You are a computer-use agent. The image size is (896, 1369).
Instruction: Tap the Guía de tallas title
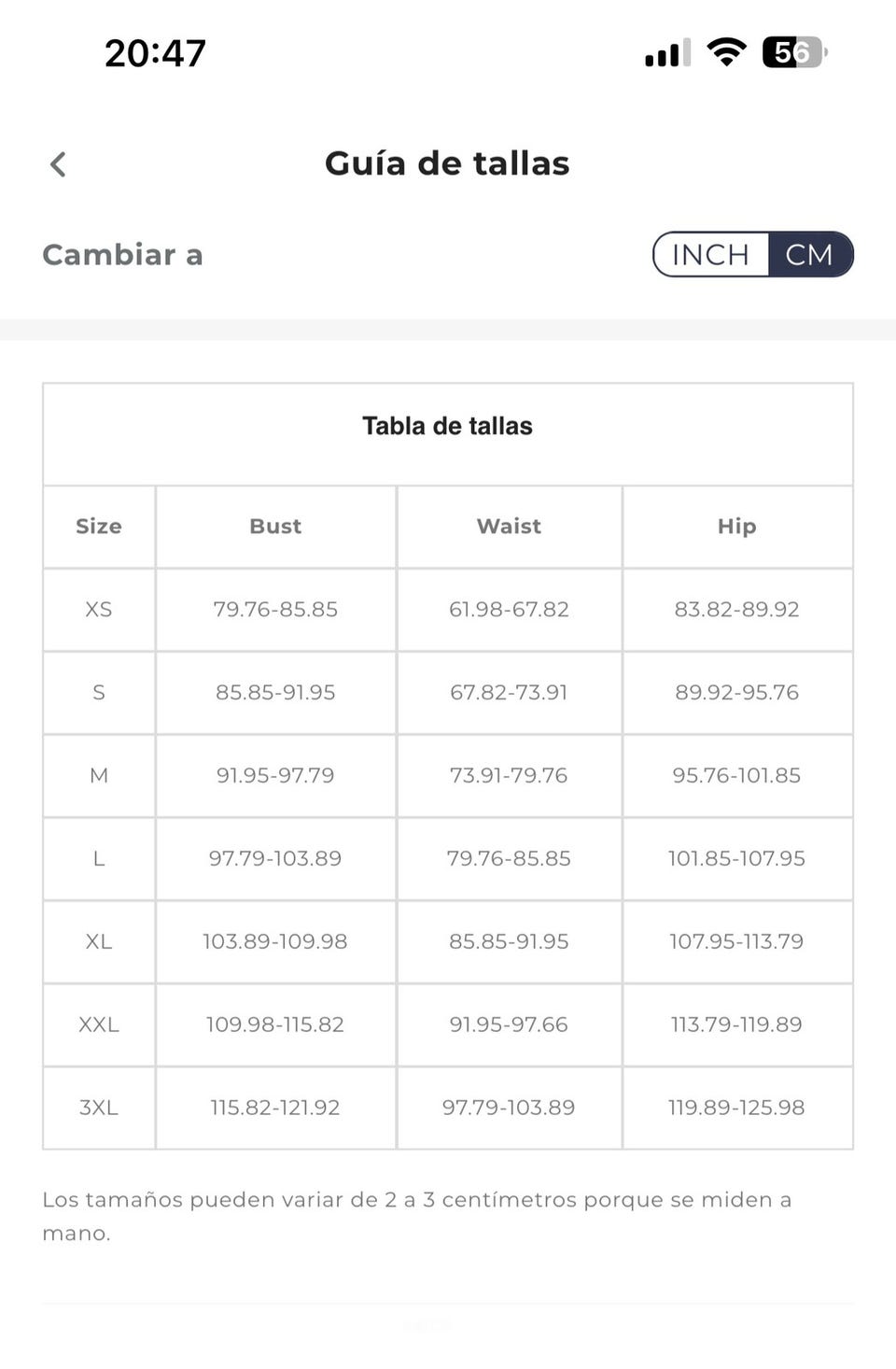(x=447, y=163)
